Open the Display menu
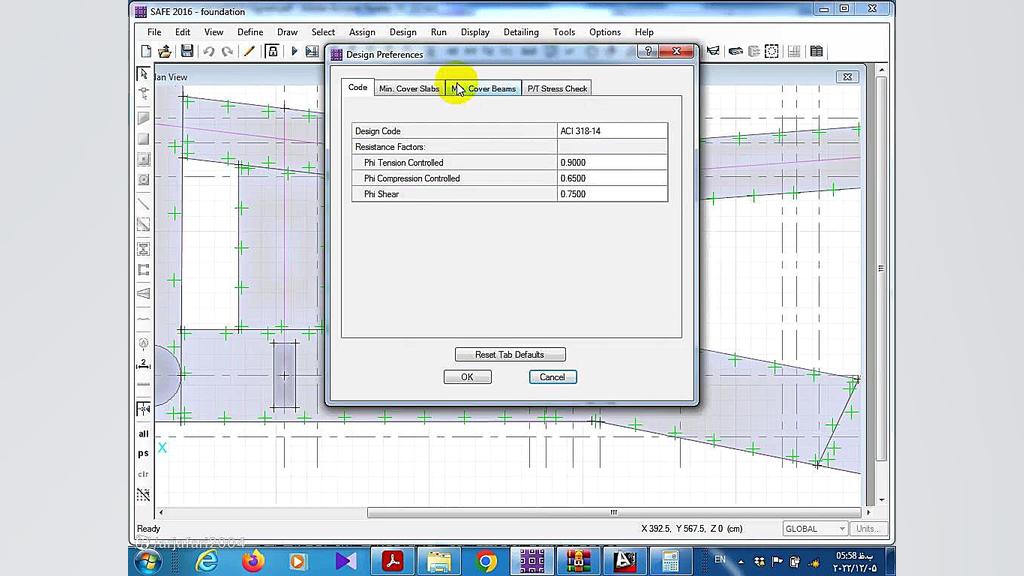The image size is (1024, 576). (x=475, y=32)
